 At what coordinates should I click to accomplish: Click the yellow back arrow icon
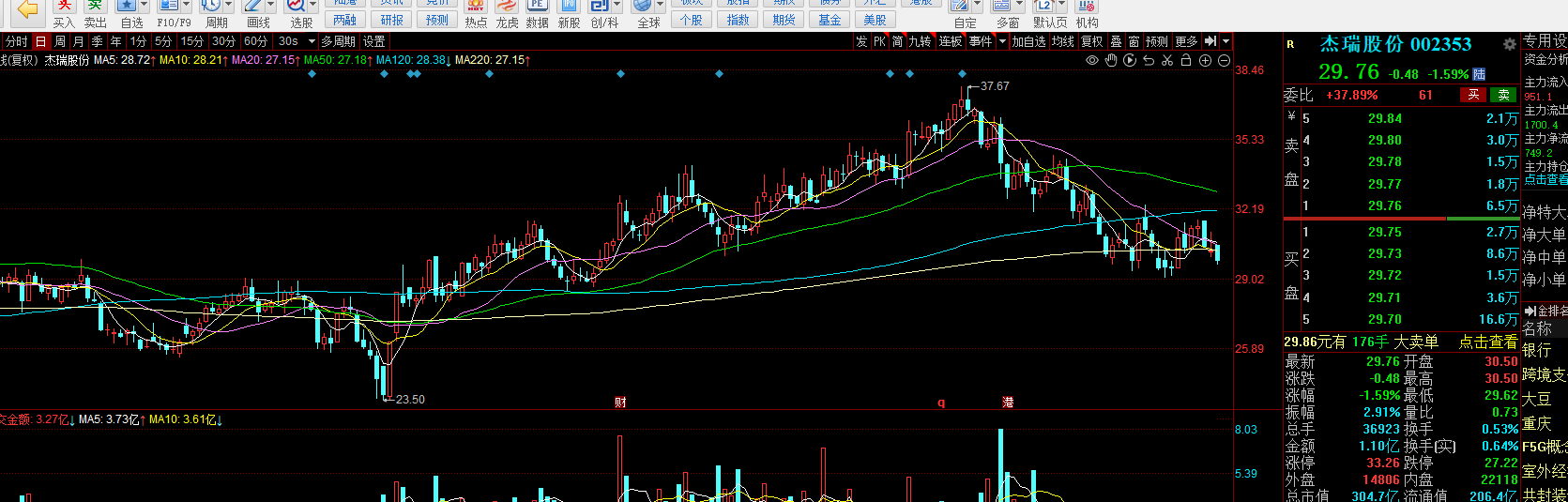click(x=27, y=8)
